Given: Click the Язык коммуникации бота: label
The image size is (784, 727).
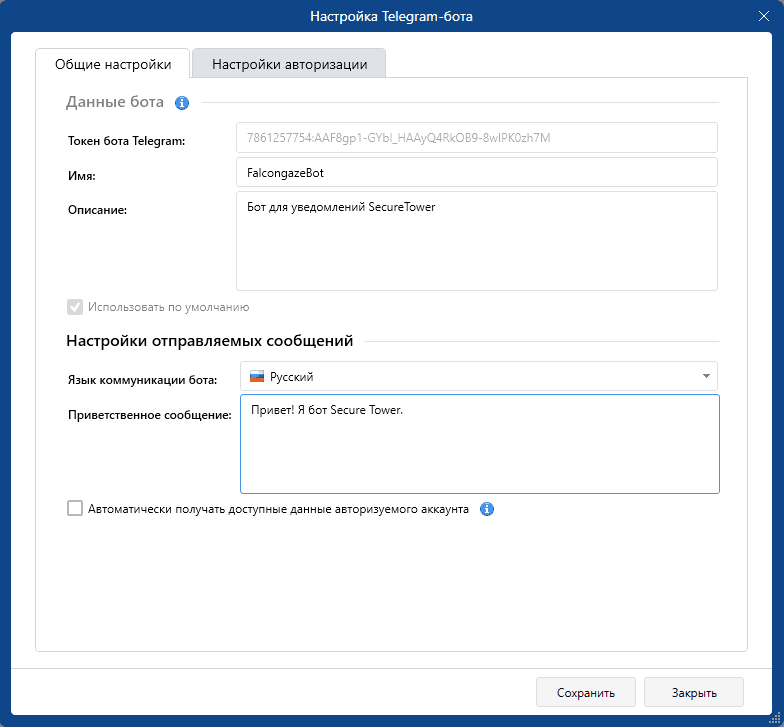Looking at the screenshot, I should (x=142, y=380).
